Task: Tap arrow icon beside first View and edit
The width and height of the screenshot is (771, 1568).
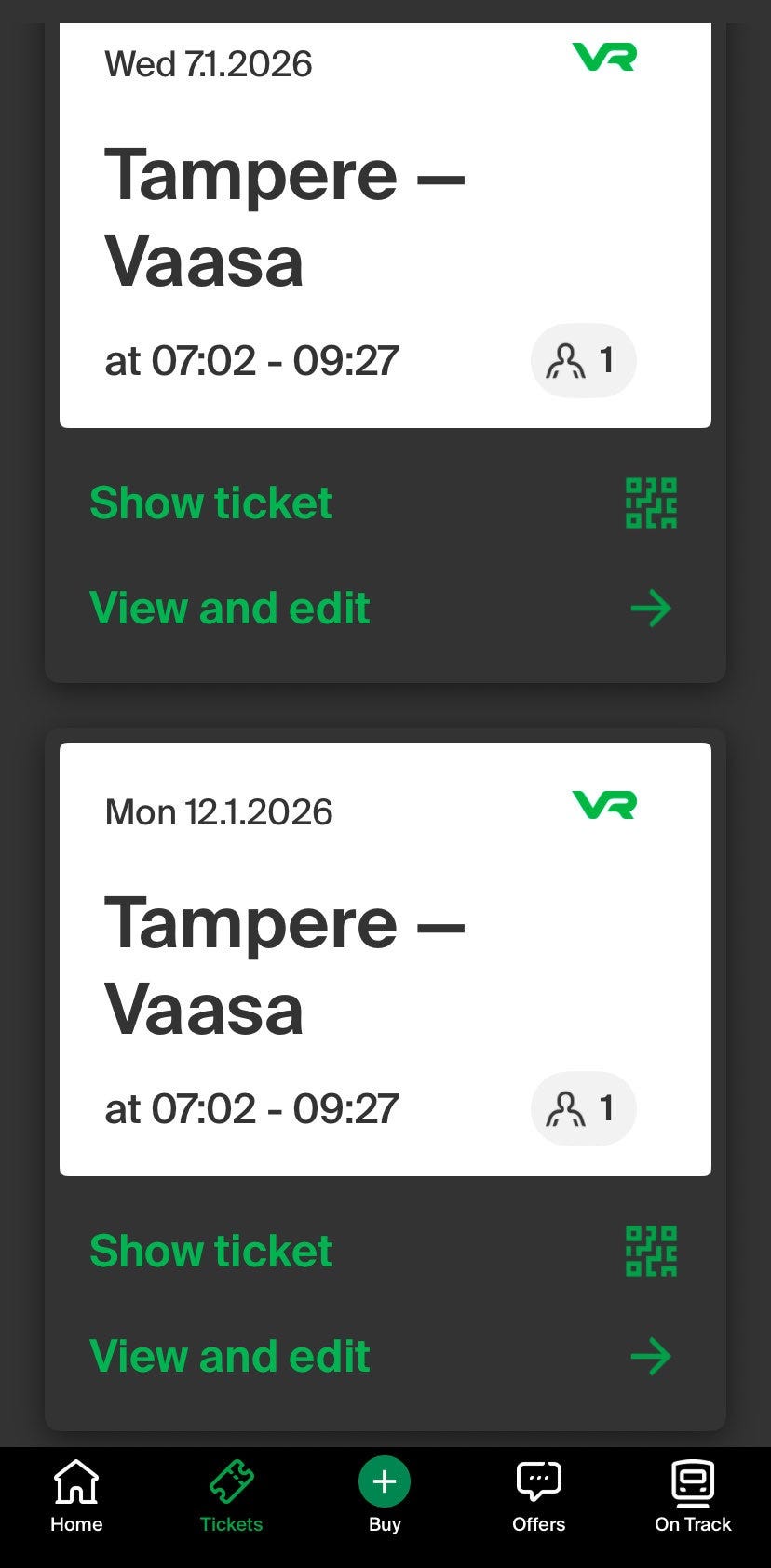Action: tap(651, 609)
